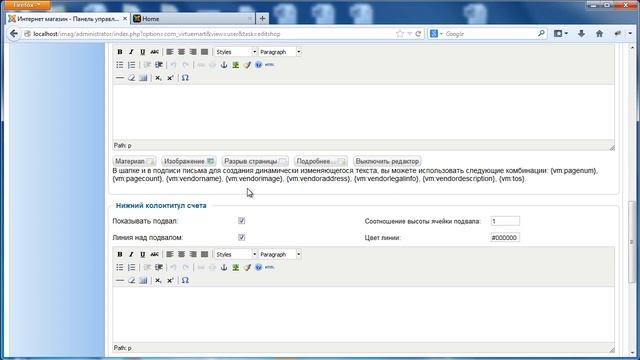Click superscript button in upper editor

click(170, 78)
